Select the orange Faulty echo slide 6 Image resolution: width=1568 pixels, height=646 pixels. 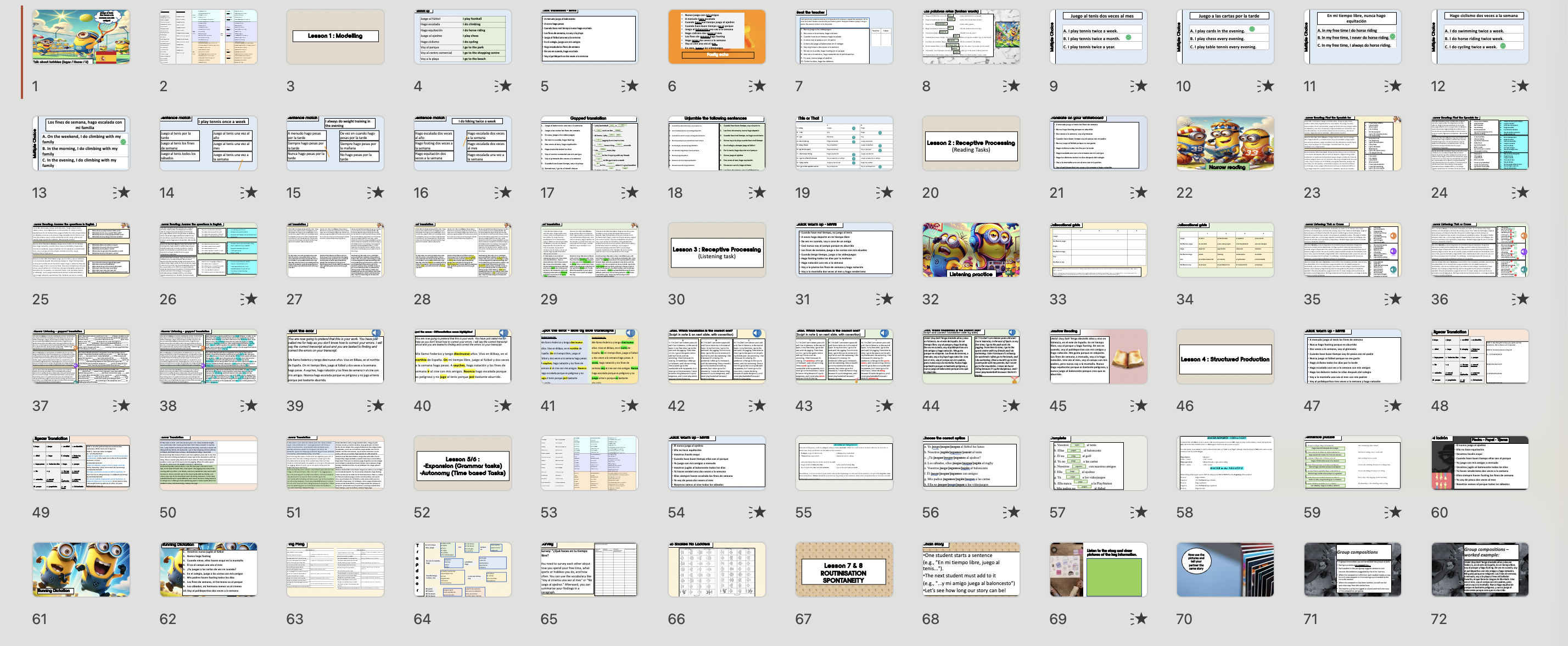click(717, 37)
